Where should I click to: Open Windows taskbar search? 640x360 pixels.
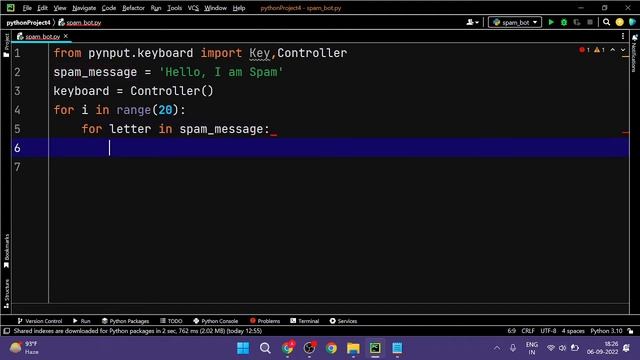pos(265,348)
